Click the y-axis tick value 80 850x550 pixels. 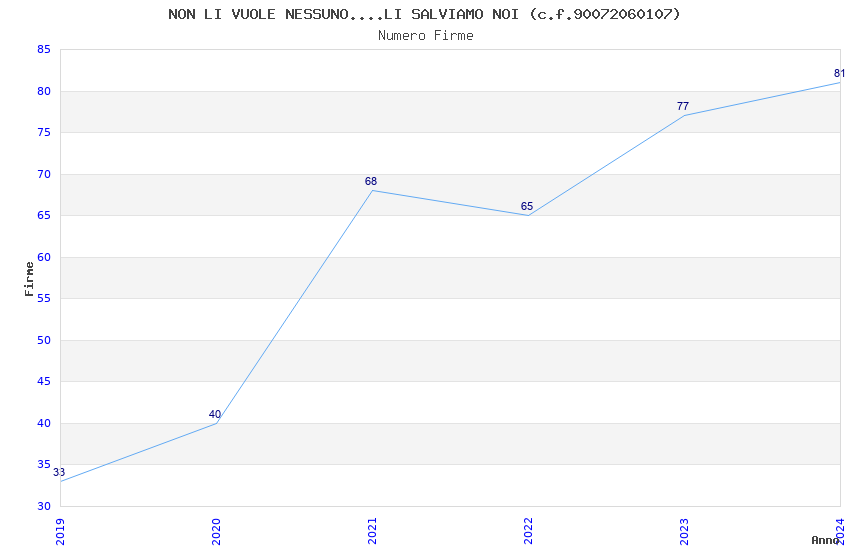pos(44,91)
